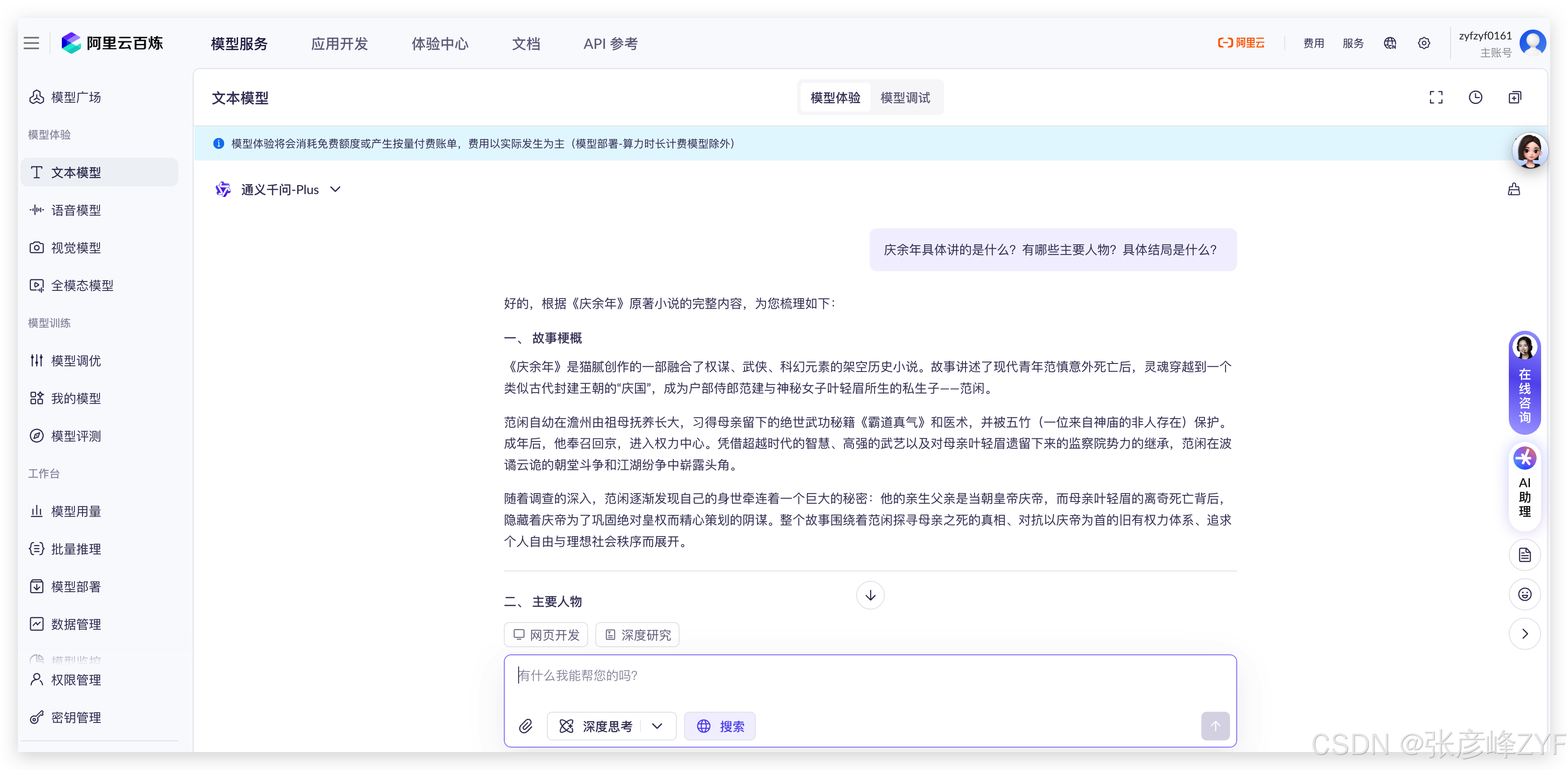Open chat history clock icon
Viewport: 1568px width, 770px height.
(1476, 97)
